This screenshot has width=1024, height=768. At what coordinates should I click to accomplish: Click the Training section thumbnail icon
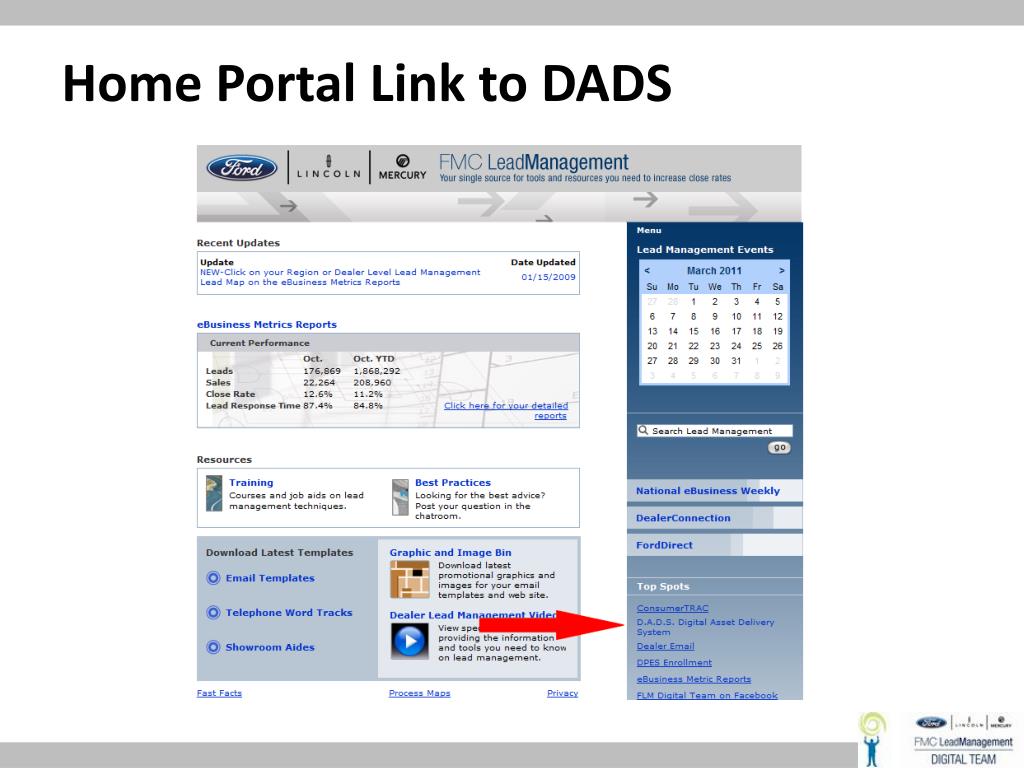coord(214,493)
